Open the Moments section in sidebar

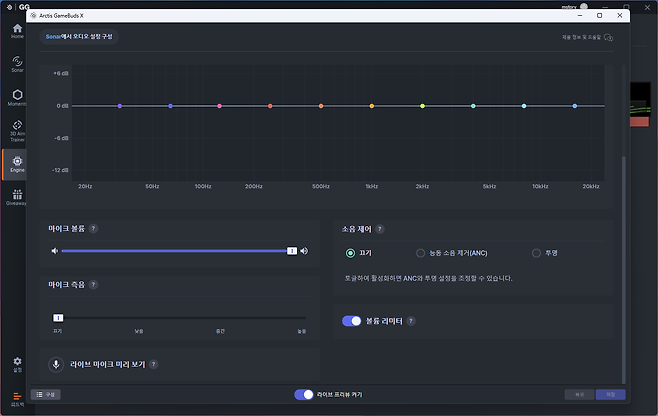click(x=17, y=97)
